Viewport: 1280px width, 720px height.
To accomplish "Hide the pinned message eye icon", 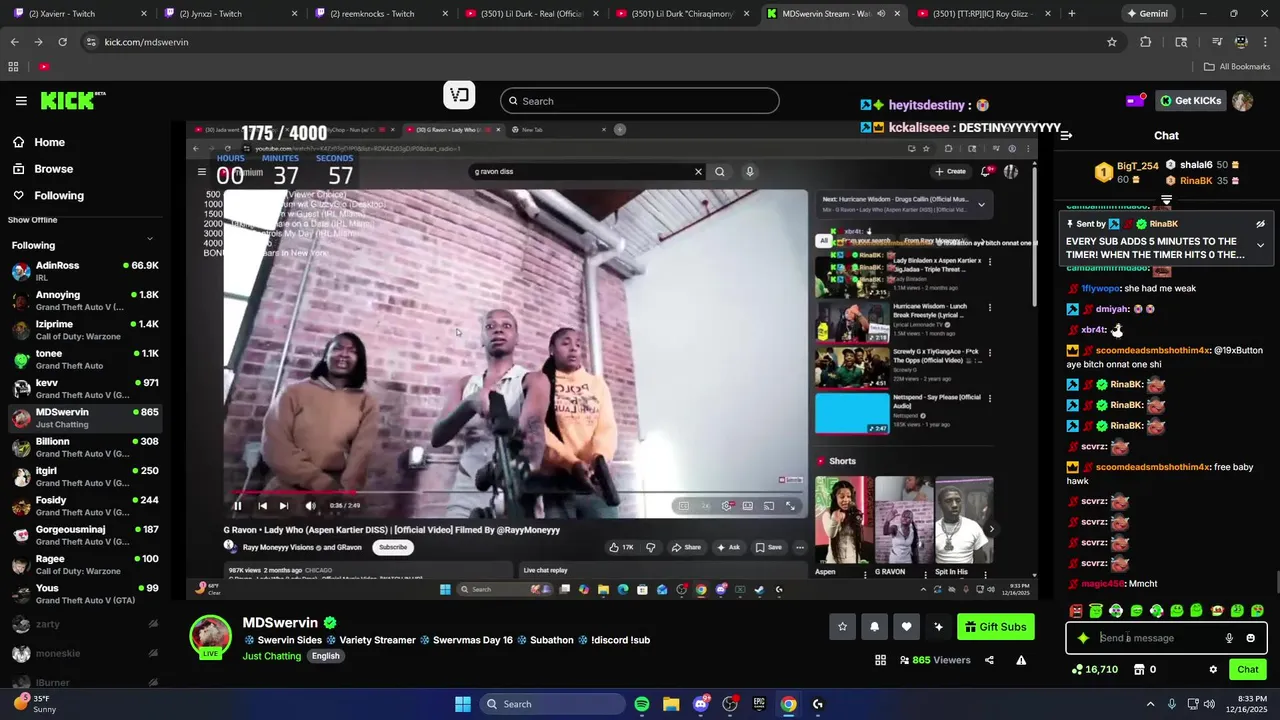I will coord(1260,224).
